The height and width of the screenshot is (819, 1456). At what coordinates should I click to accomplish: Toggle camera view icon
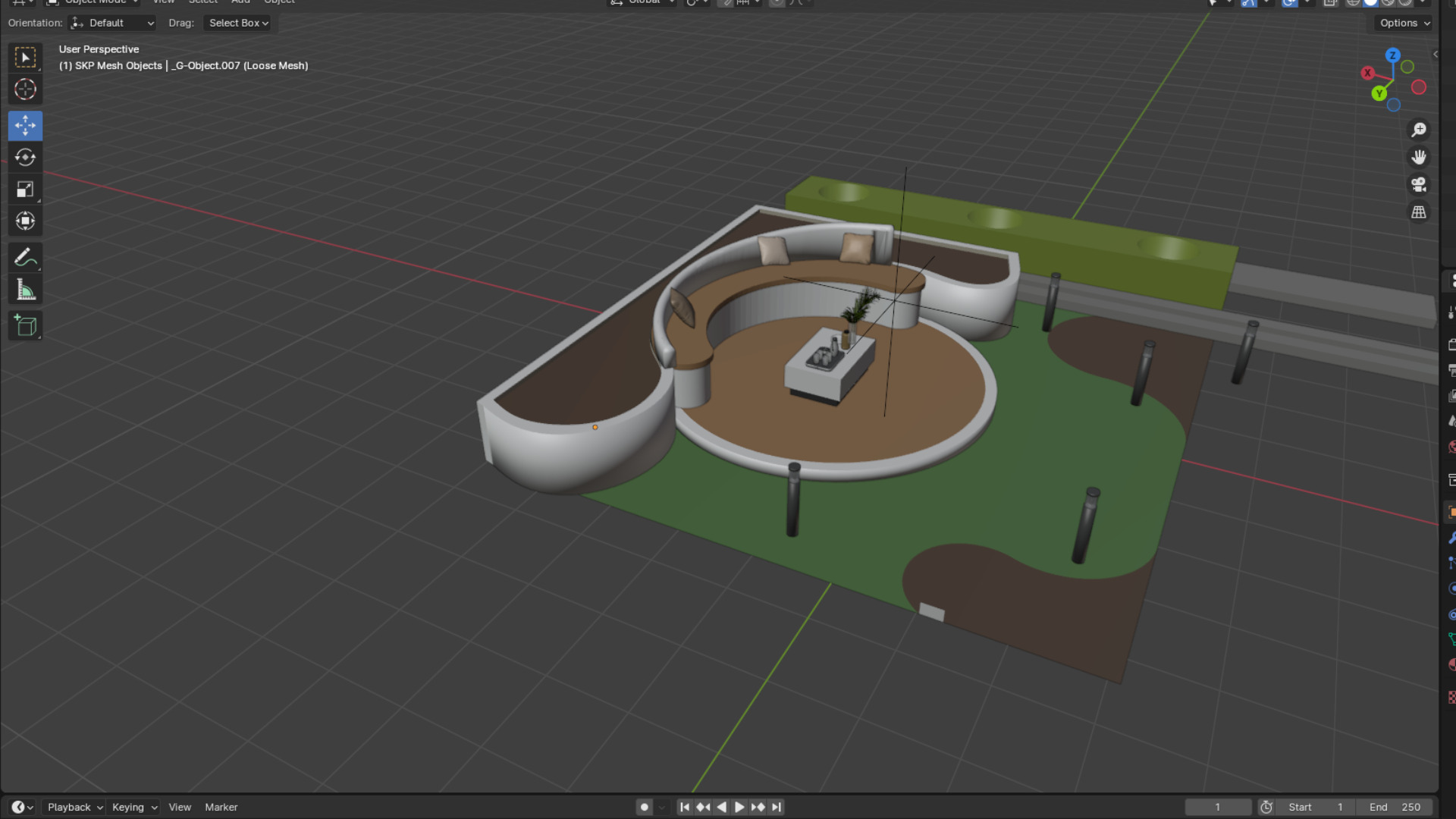[x=1418, y=185]
